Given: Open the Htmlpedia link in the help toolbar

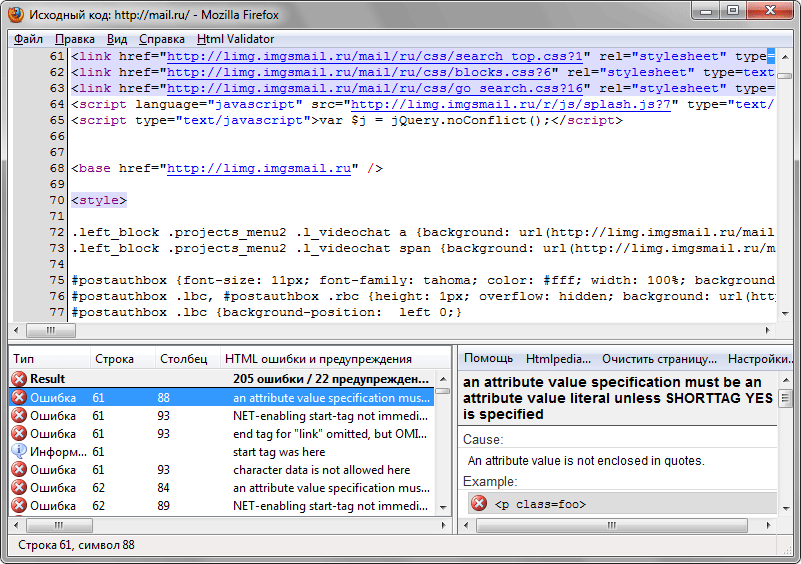Looking at the screenshot, I should (557, 358).
